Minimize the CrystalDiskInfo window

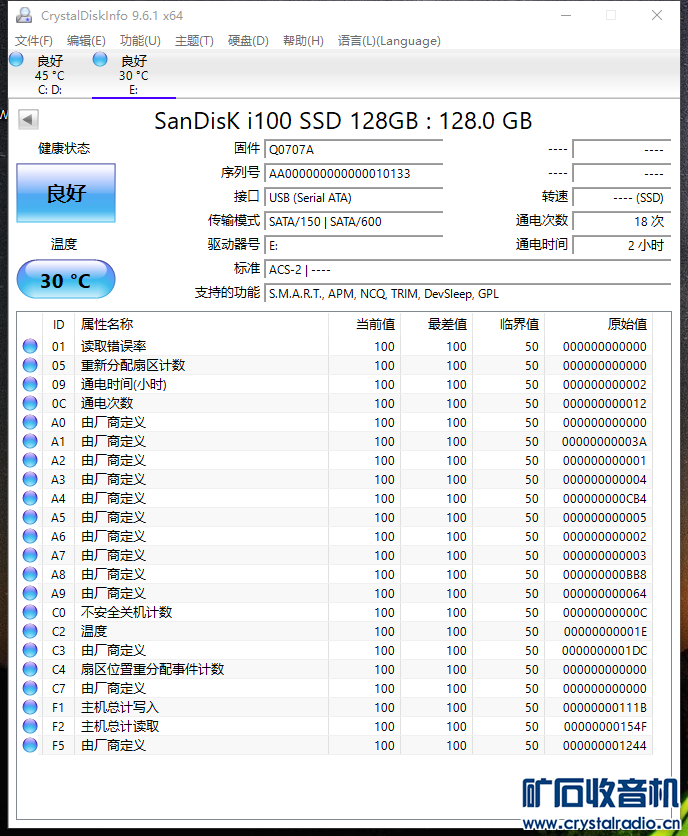click(566, 15)
